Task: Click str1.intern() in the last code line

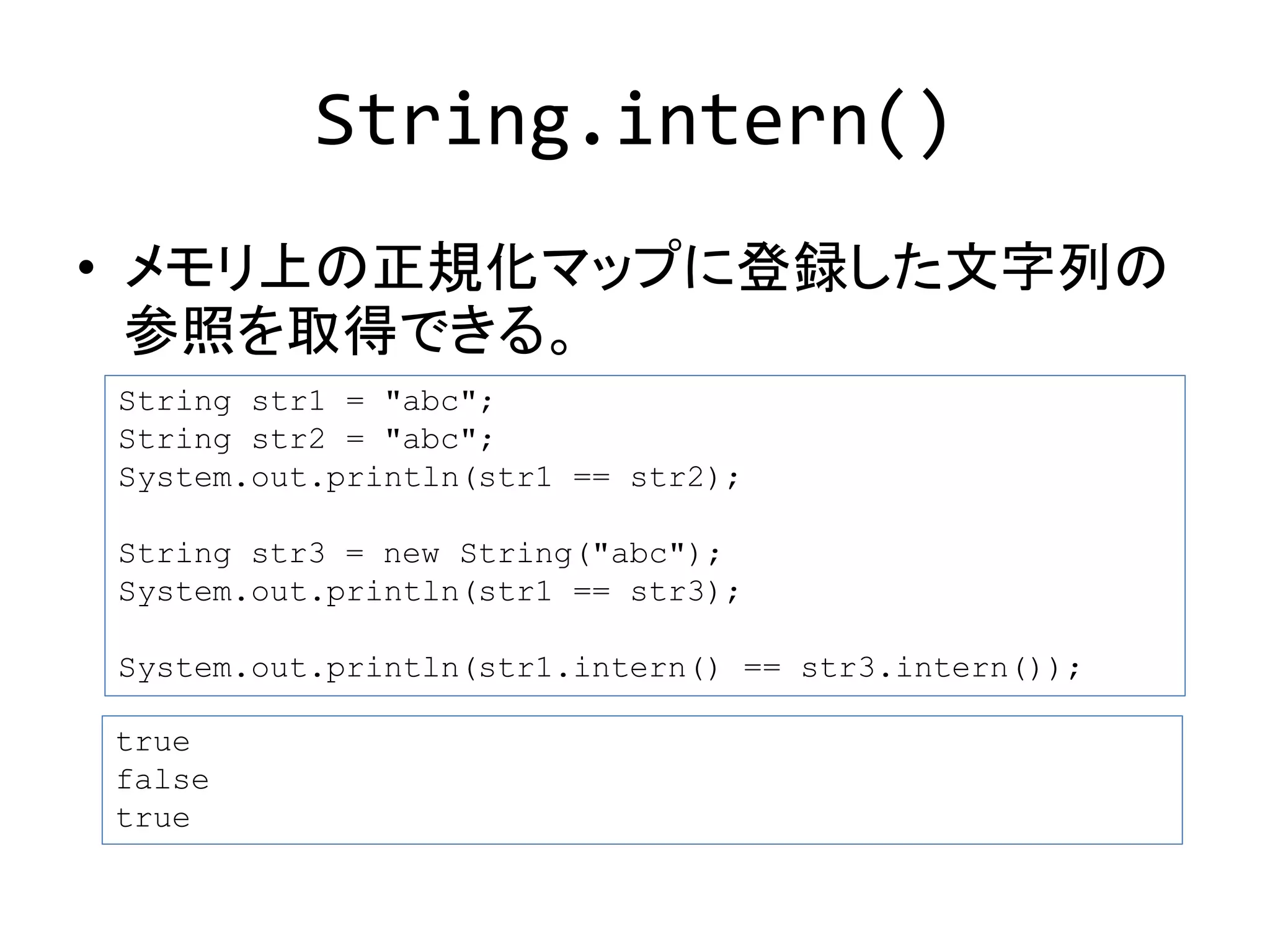Action: click(598, 668)
